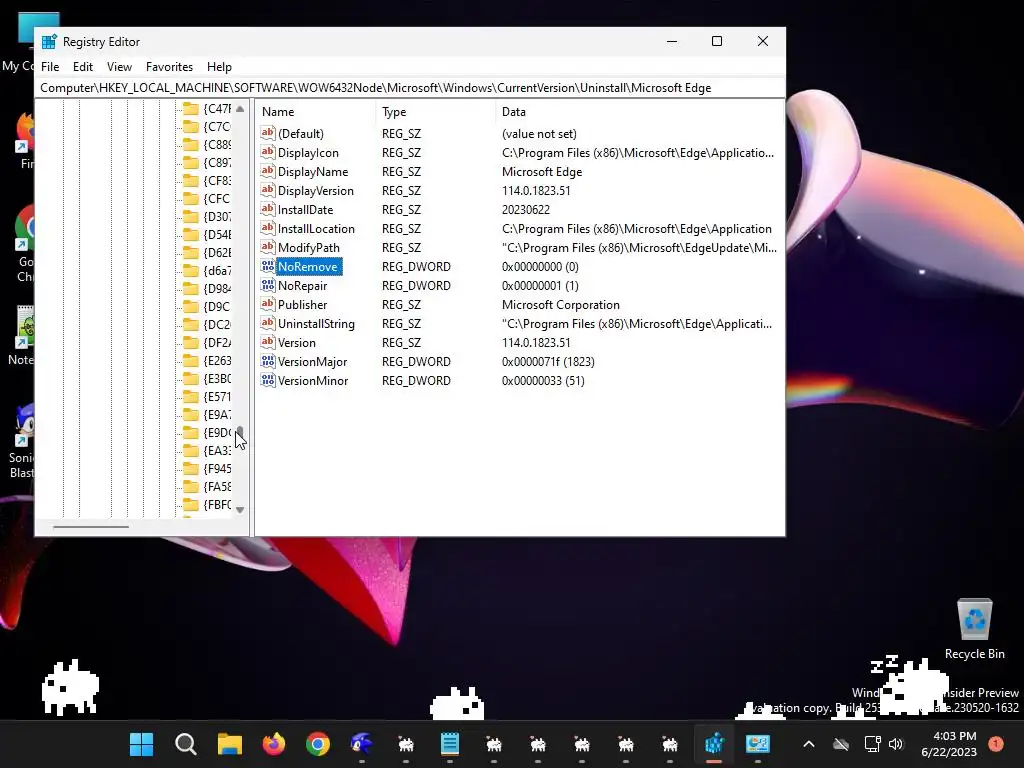Sort values by the Type column header
Viewport: 1024px width, 768px height.
(x=436, y=112)
